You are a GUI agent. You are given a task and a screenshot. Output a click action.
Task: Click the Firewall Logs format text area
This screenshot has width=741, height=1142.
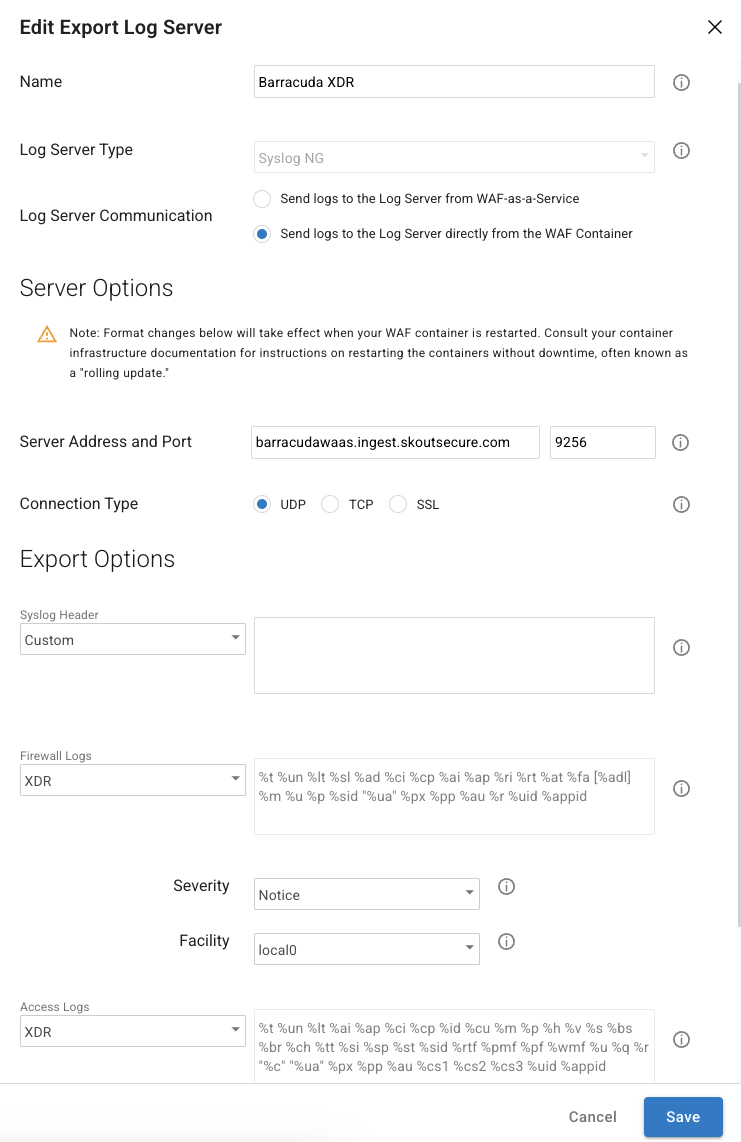[x=454, y=797]
